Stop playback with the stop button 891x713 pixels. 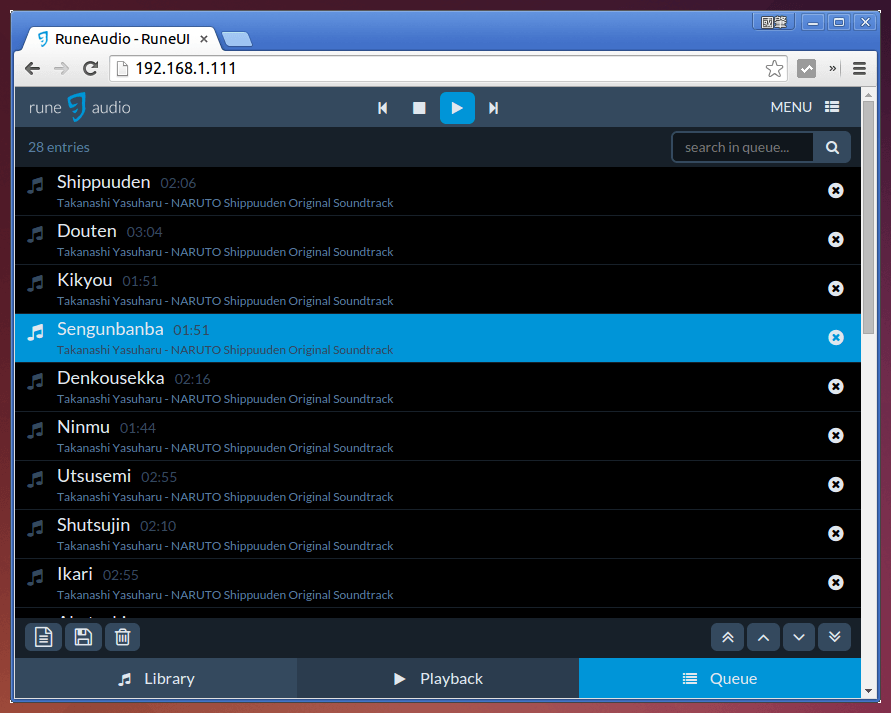click(419, 108)
